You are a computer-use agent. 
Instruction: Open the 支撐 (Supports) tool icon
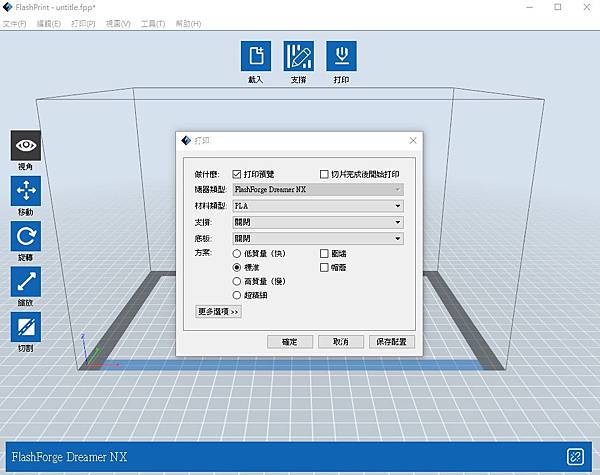click(298, 56)
